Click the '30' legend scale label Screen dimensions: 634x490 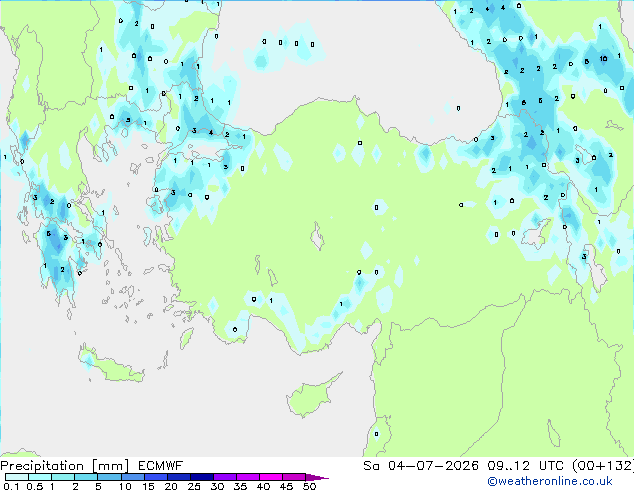pos(217,486)
